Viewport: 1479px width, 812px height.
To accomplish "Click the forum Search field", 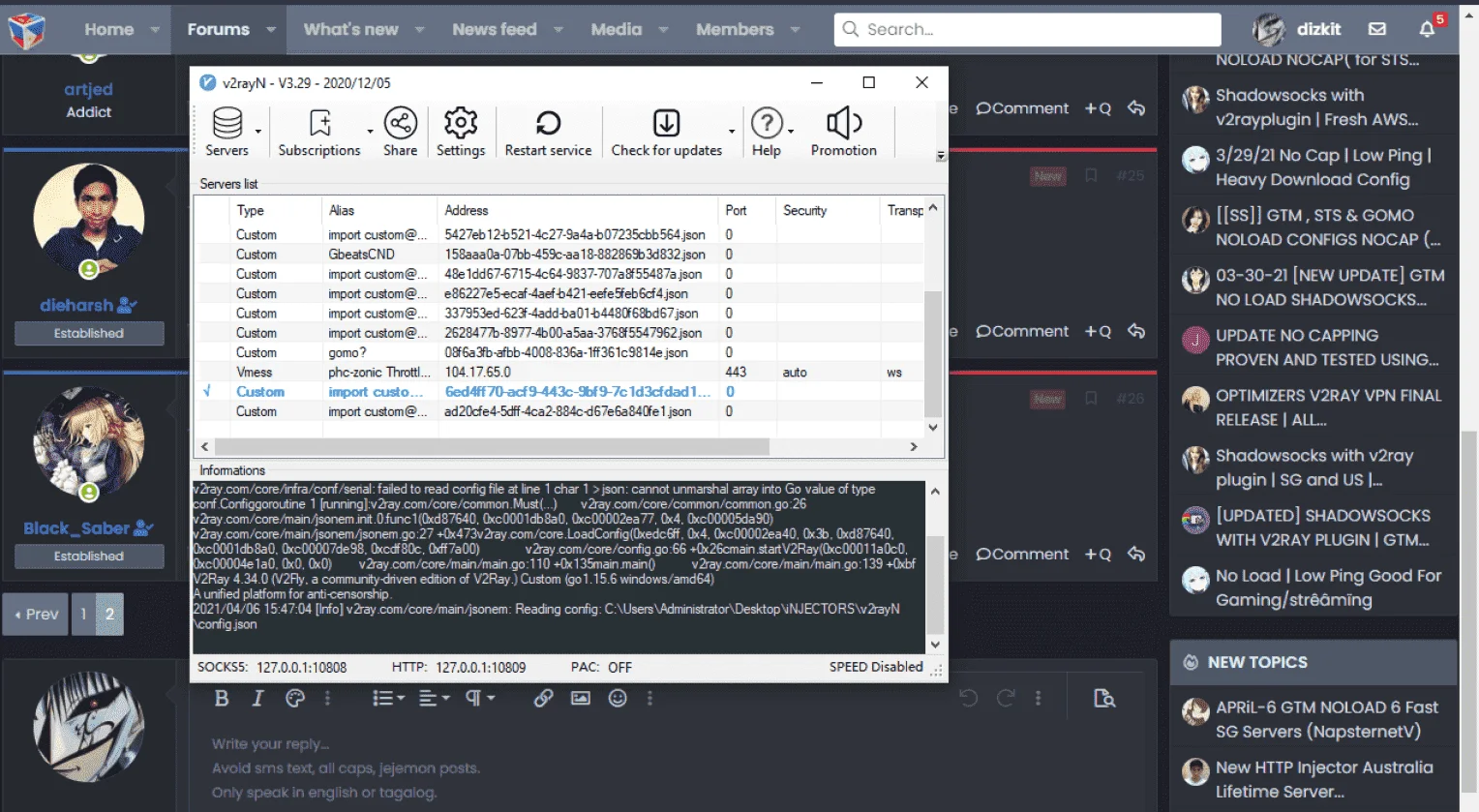I will click(1027, 29).
